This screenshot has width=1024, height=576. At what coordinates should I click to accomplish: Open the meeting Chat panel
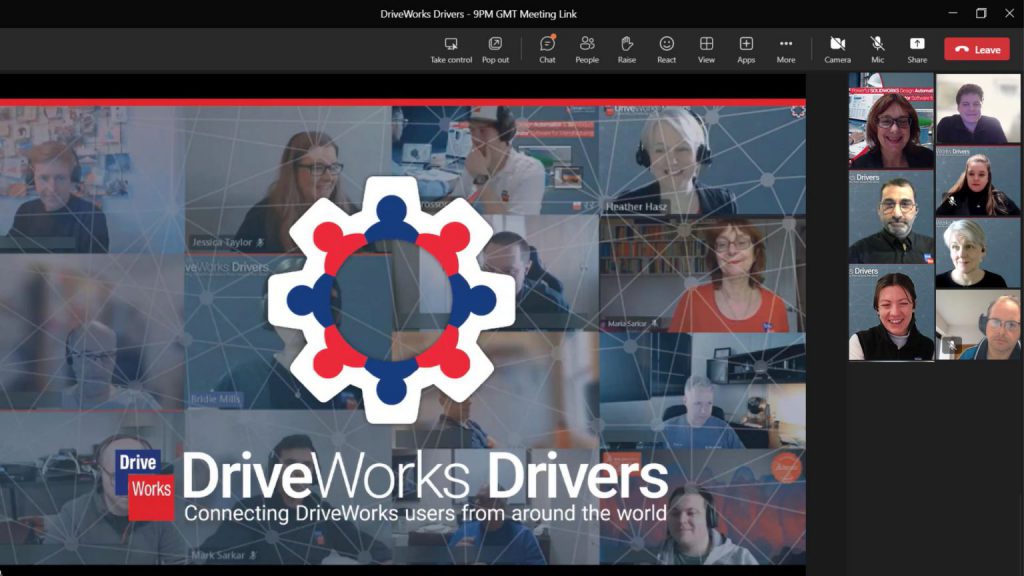[547, 50]
